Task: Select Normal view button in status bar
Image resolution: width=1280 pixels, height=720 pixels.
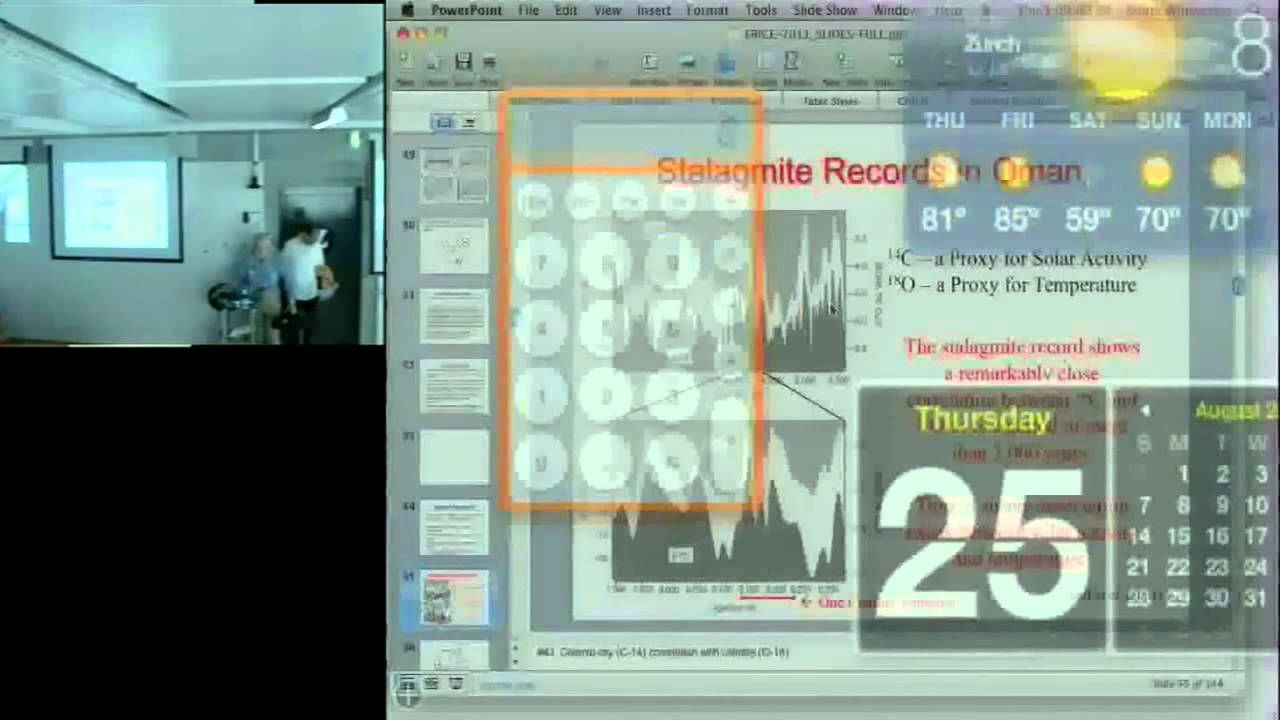Action: 408,683
